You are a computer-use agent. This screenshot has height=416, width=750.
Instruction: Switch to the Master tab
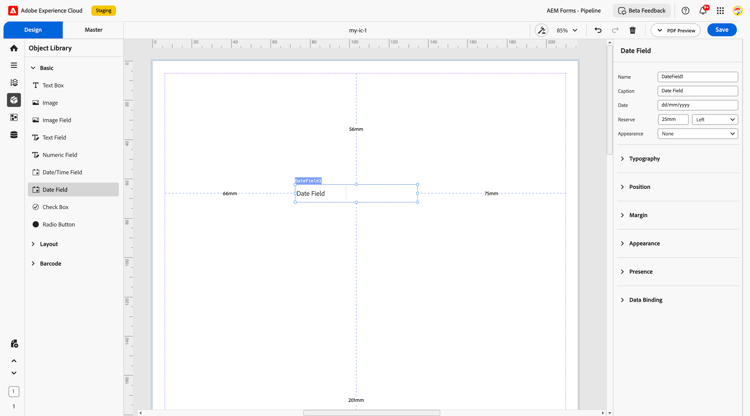93,30
